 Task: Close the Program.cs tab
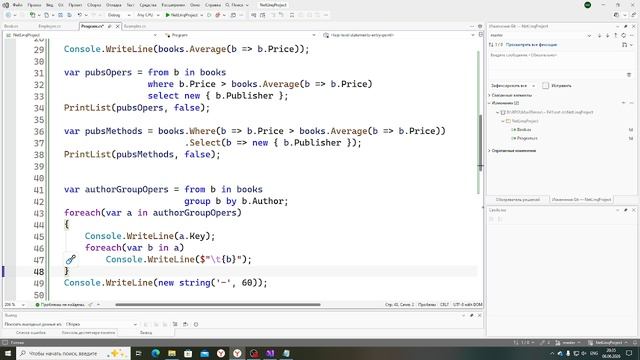click(118, 26)
